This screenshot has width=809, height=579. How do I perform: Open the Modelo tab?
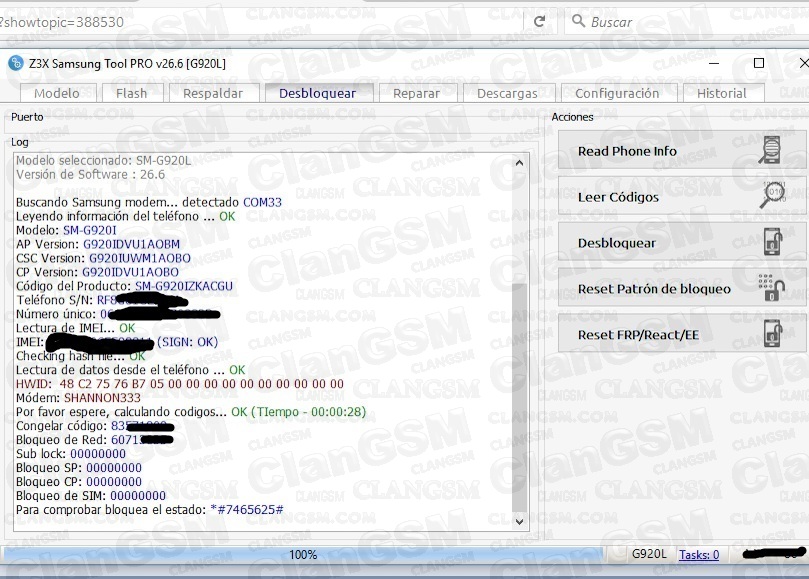57,93
